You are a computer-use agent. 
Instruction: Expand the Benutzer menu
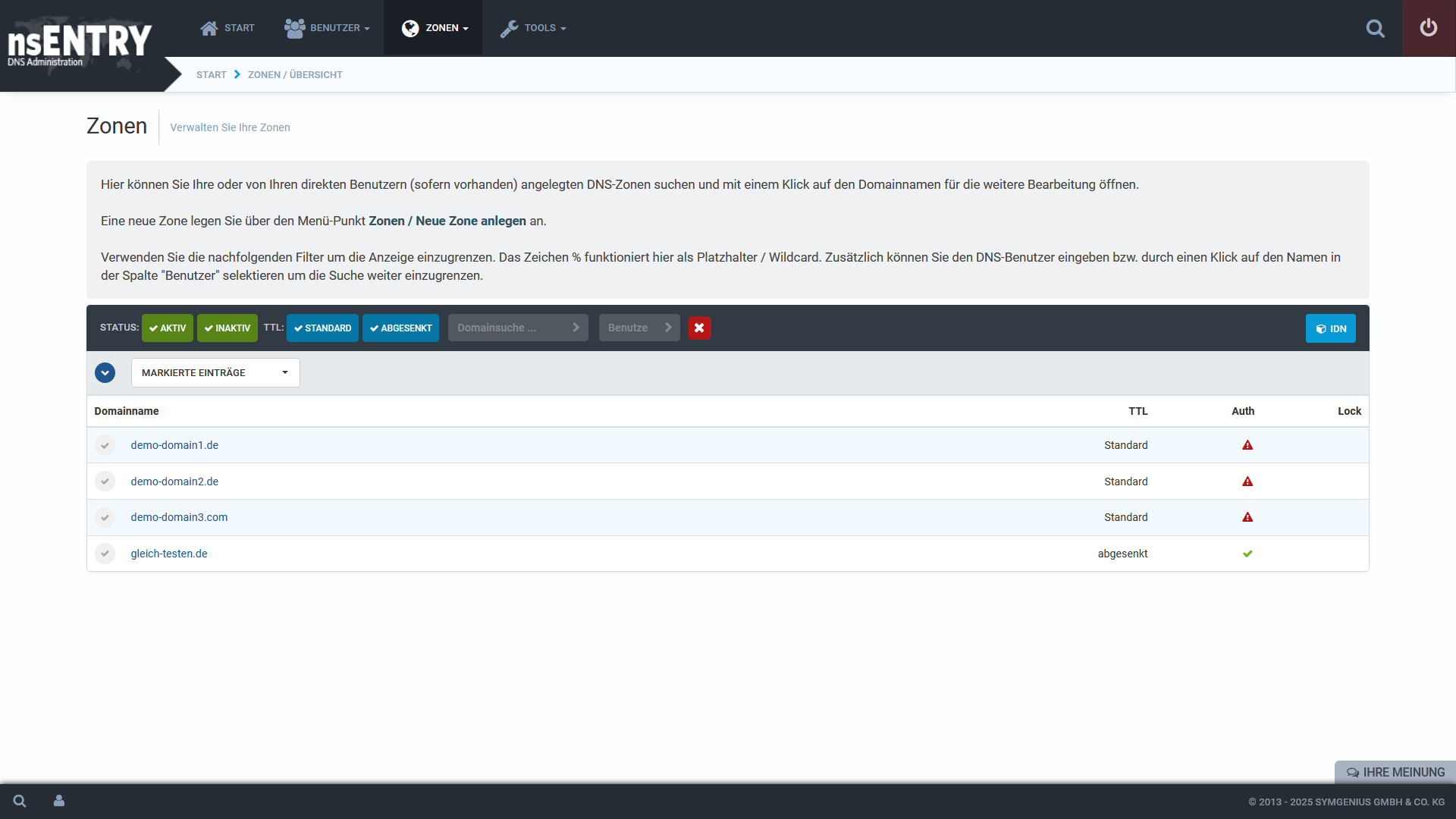coord(327,28)
